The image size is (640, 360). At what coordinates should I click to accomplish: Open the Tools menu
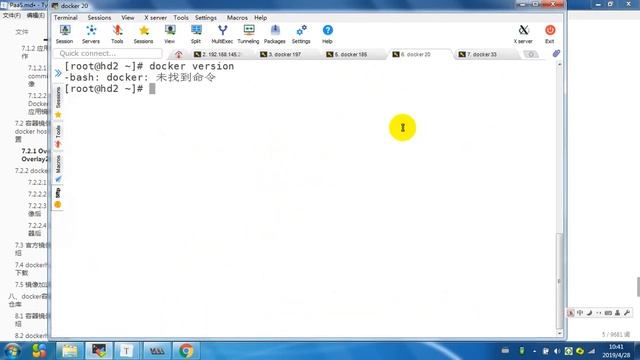(181, 18)
